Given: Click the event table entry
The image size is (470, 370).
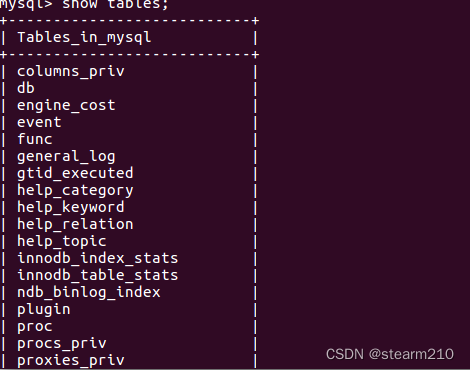Looking at the screenshot, I should (x=39, y=122).
